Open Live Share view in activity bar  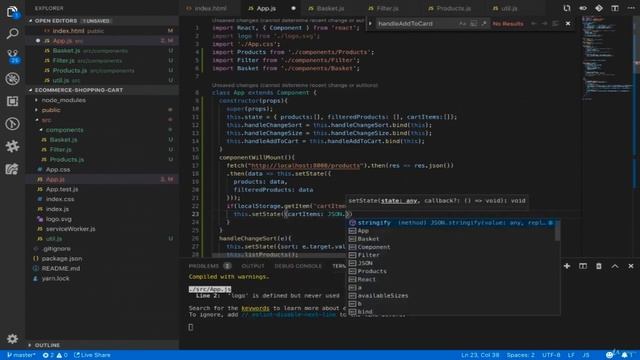click(12, 169)
